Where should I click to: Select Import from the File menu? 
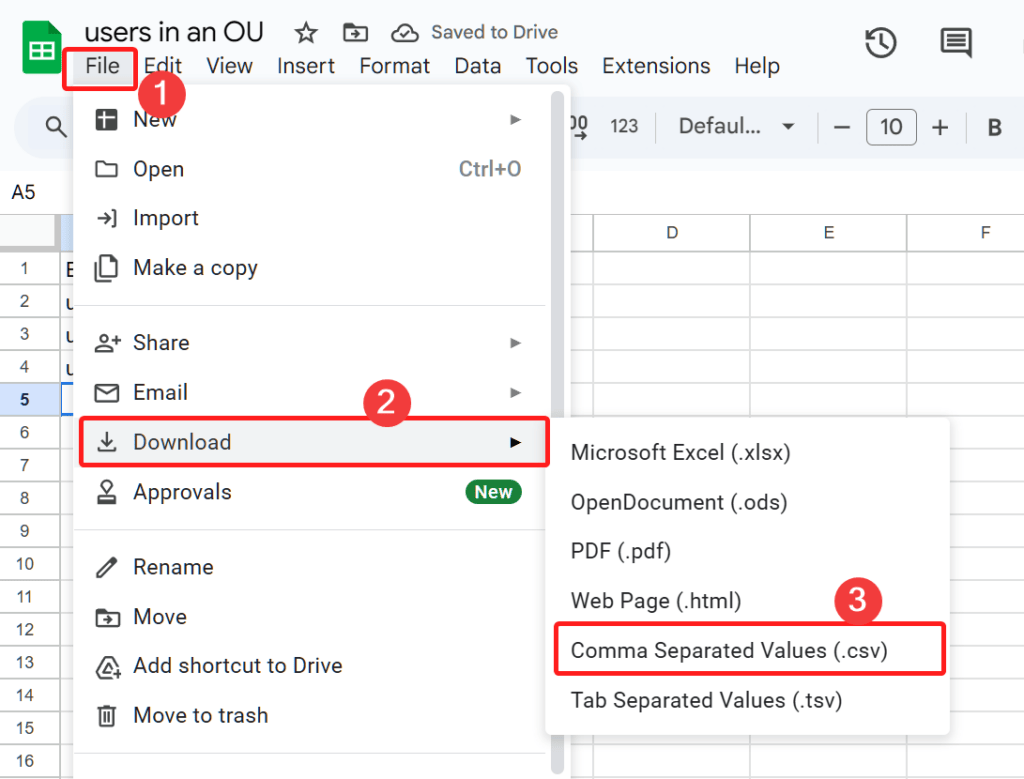(x=165, y=218)
